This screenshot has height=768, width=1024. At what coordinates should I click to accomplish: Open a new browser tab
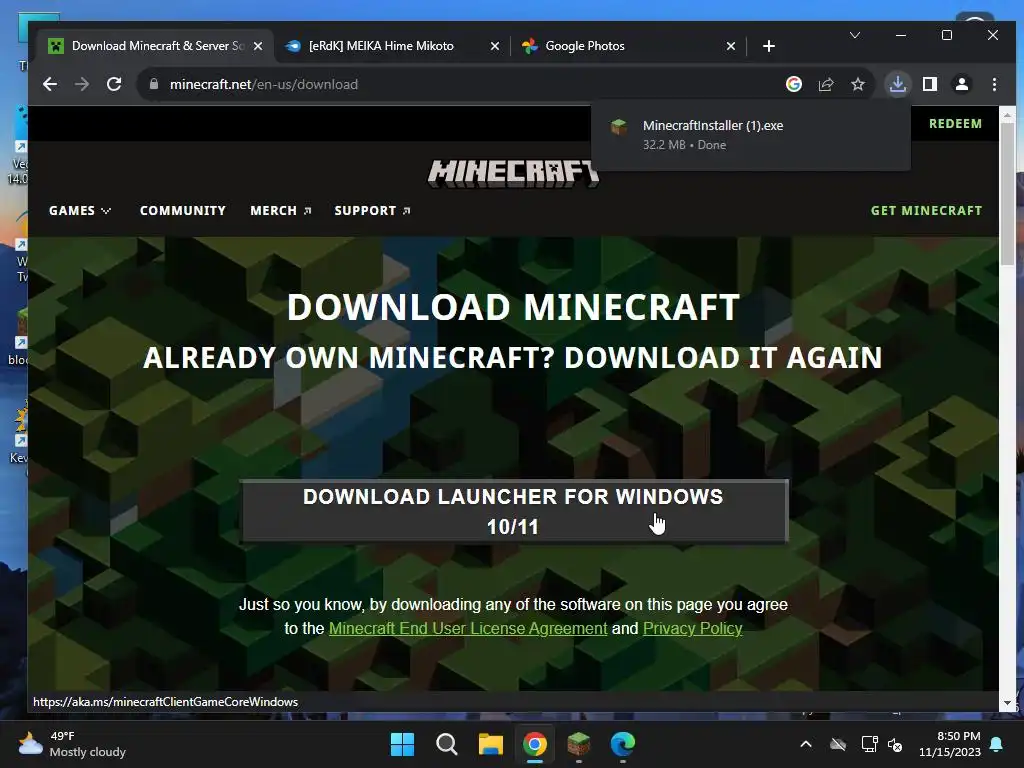click(769, 46)
